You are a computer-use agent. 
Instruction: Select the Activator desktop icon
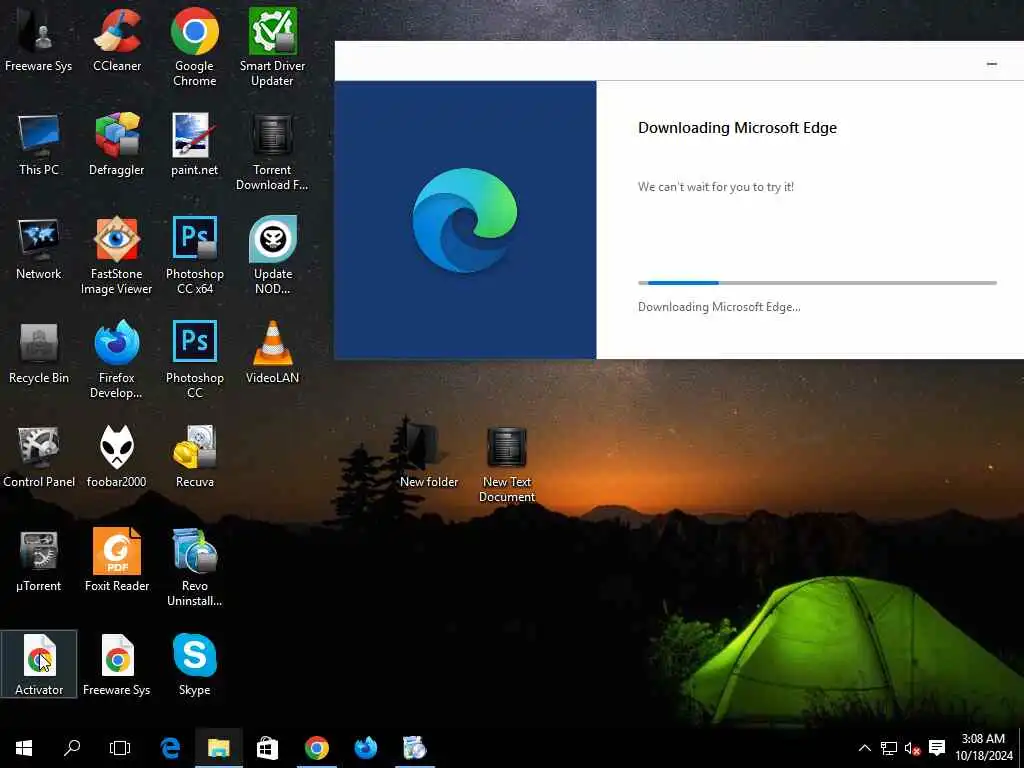39,664
